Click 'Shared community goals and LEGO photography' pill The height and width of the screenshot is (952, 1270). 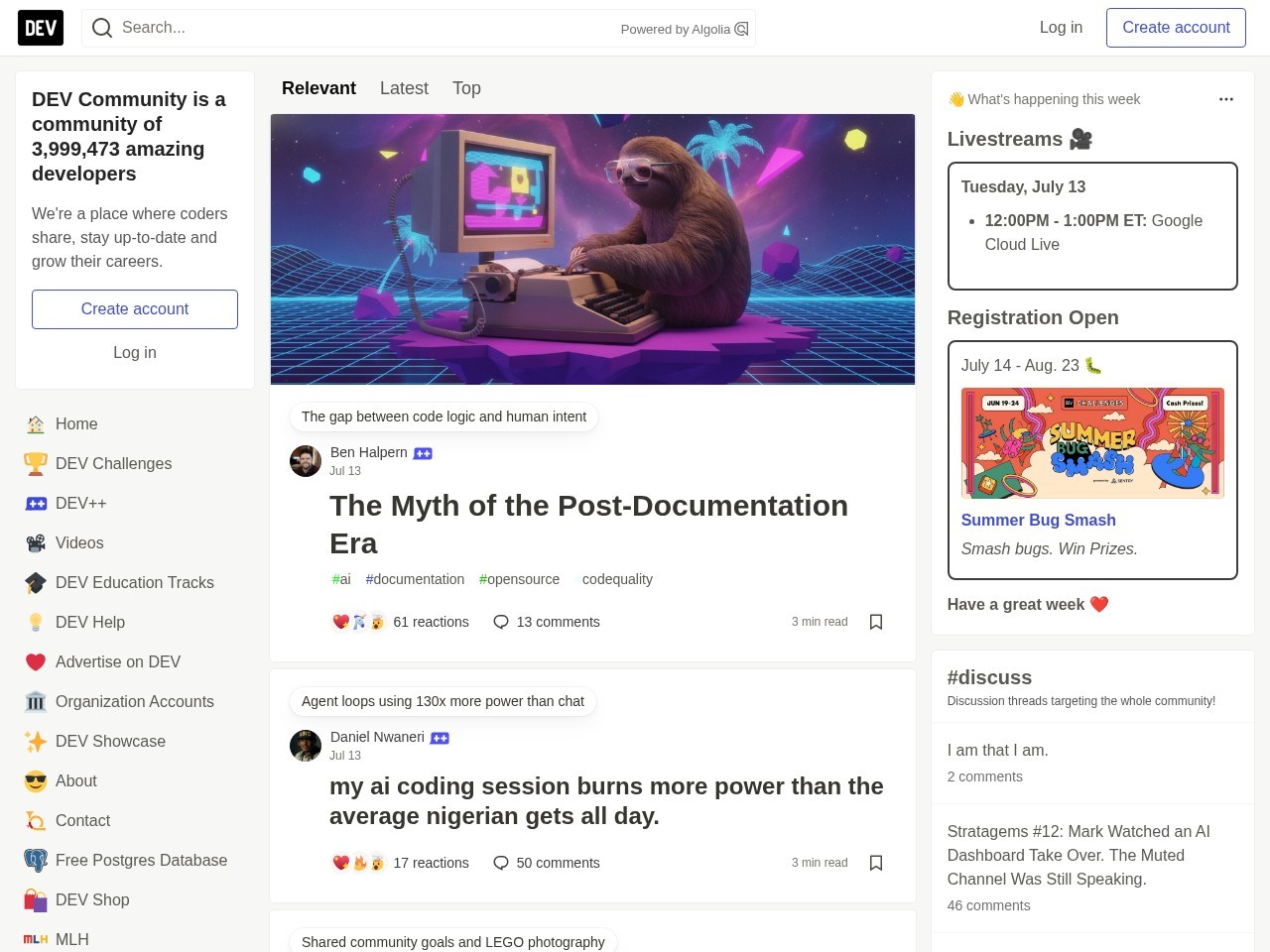click(452, 941)
